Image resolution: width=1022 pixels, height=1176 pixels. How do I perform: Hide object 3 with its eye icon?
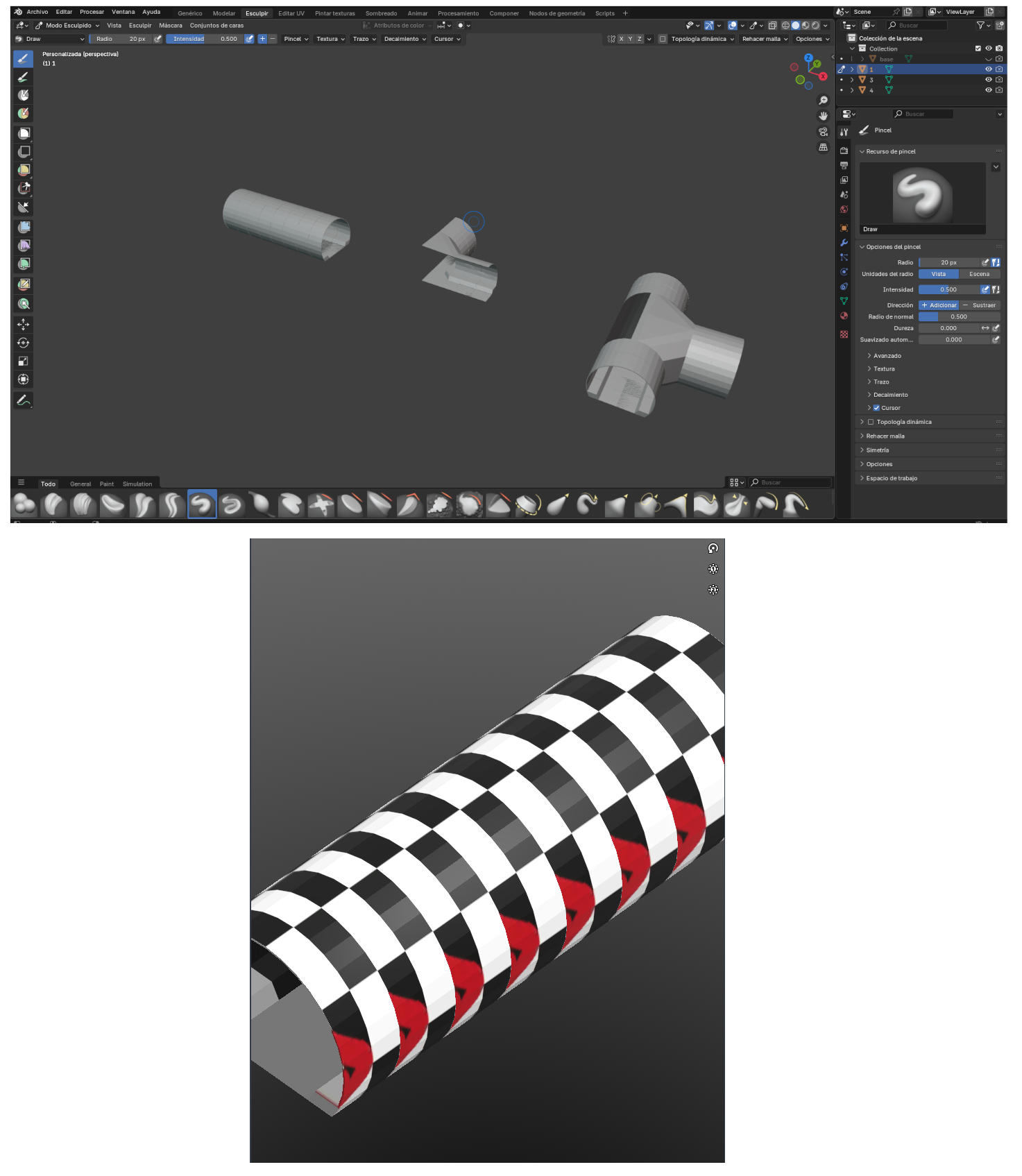(x=988, y=80)
